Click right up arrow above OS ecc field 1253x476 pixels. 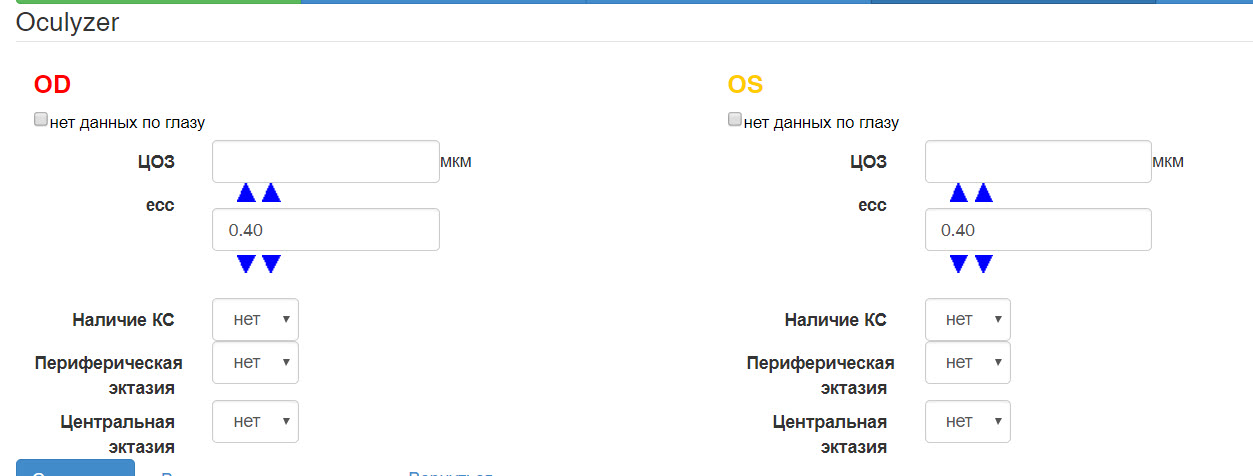984,193
